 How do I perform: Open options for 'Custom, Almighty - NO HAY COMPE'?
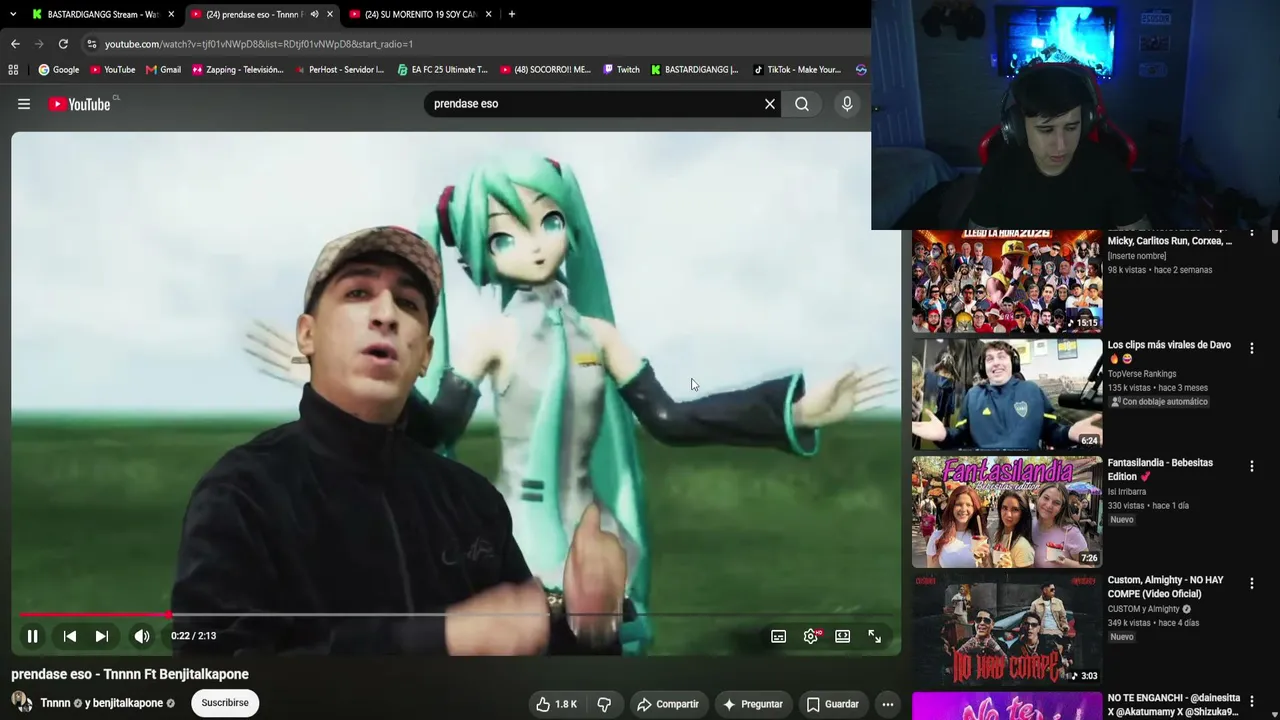(x=1251, y=584)
